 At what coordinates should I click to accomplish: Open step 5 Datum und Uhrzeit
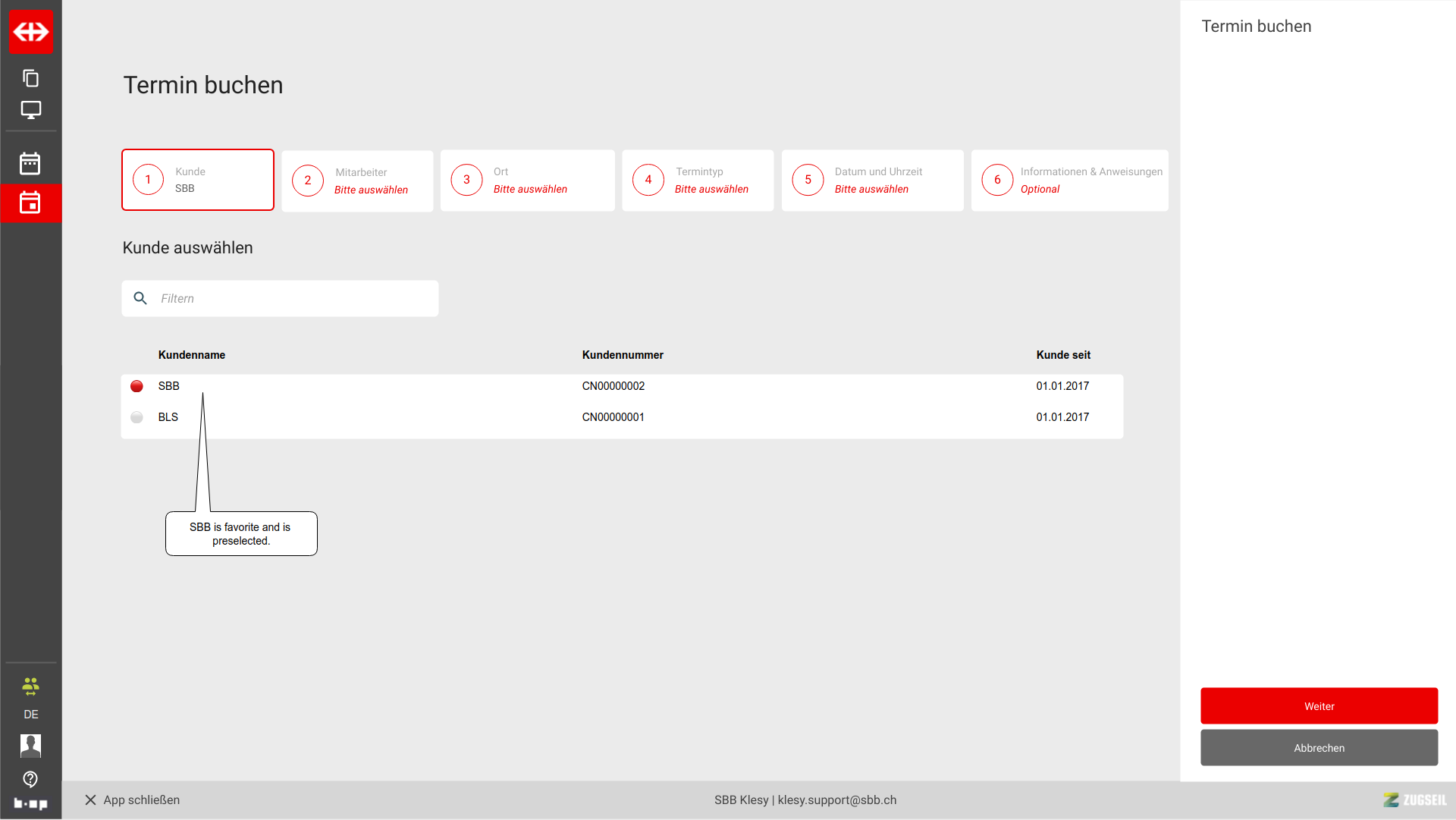coord(872,181)
